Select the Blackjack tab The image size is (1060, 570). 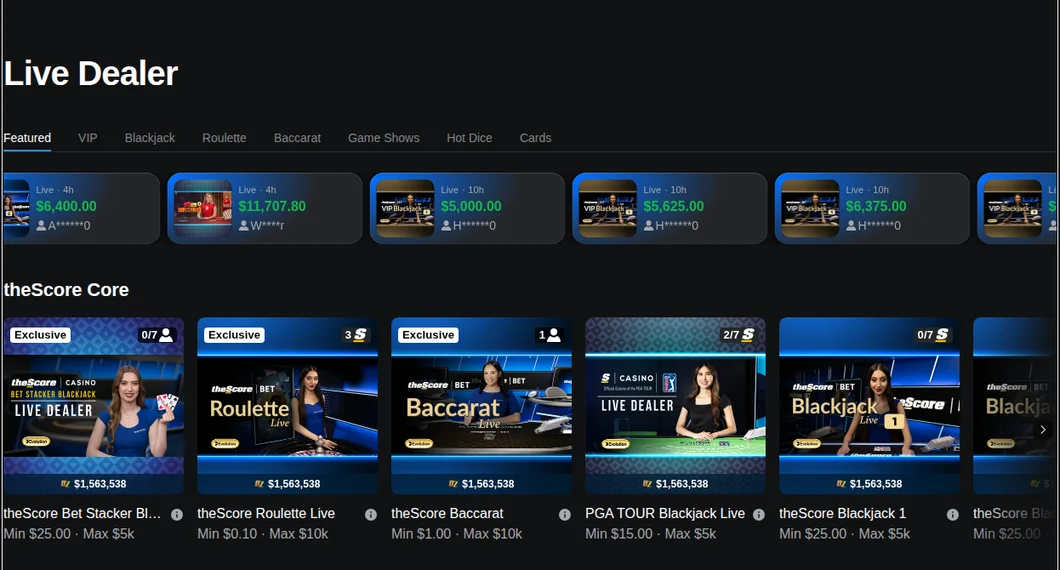[150, 138]
